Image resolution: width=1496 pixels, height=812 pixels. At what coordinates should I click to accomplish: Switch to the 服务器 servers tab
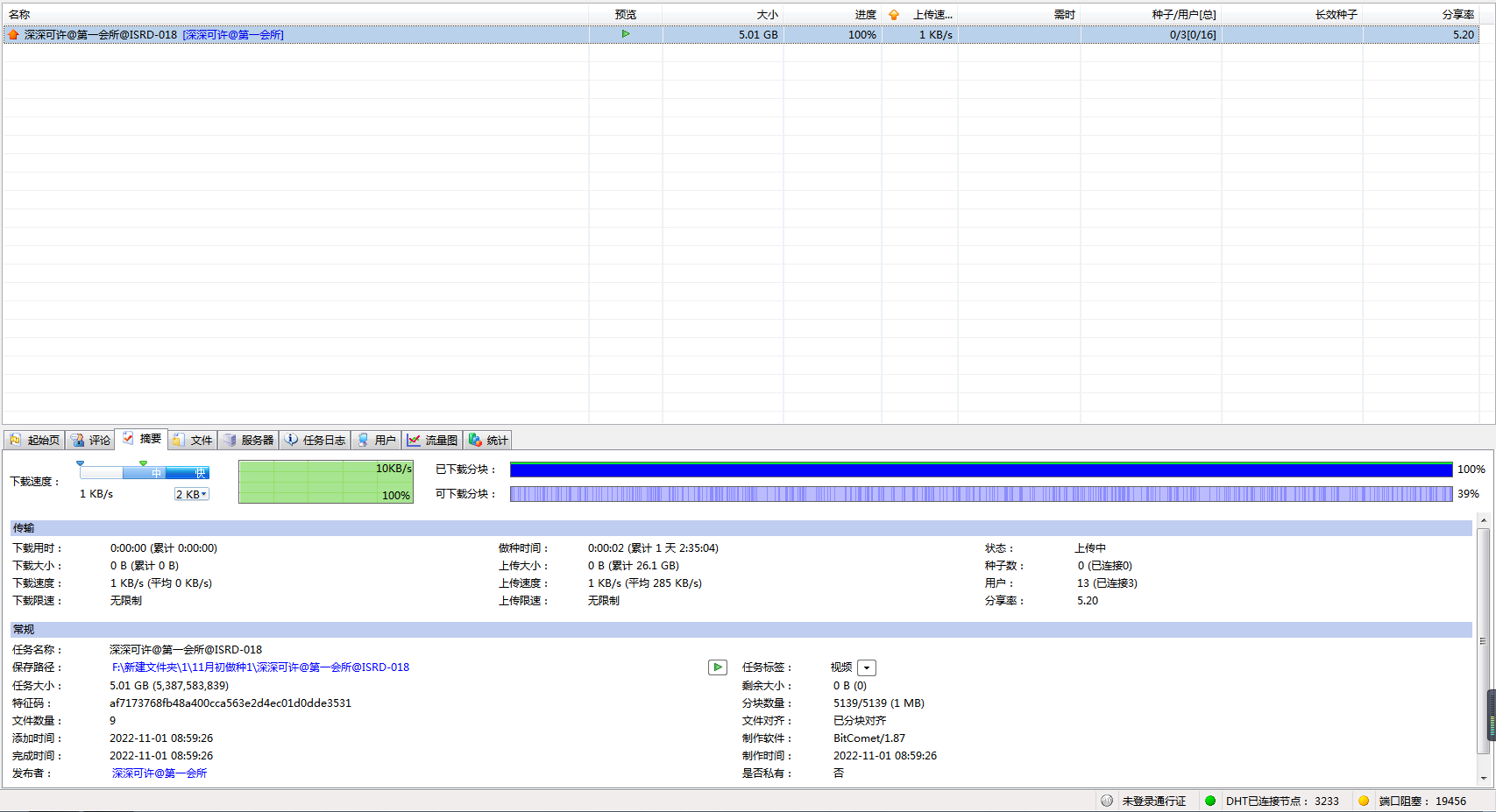[x=249, y=440]
